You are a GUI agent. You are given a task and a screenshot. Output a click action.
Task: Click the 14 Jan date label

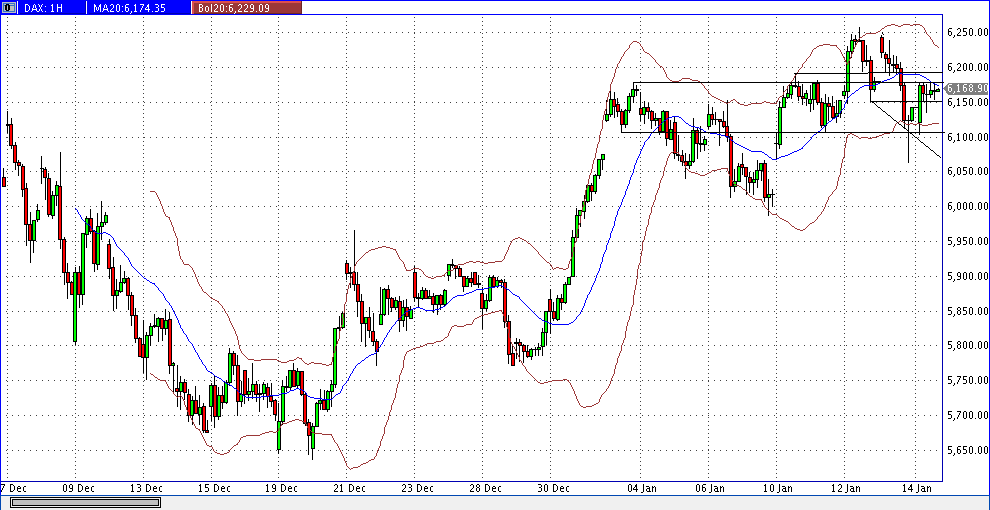click(x=915, y=488)
